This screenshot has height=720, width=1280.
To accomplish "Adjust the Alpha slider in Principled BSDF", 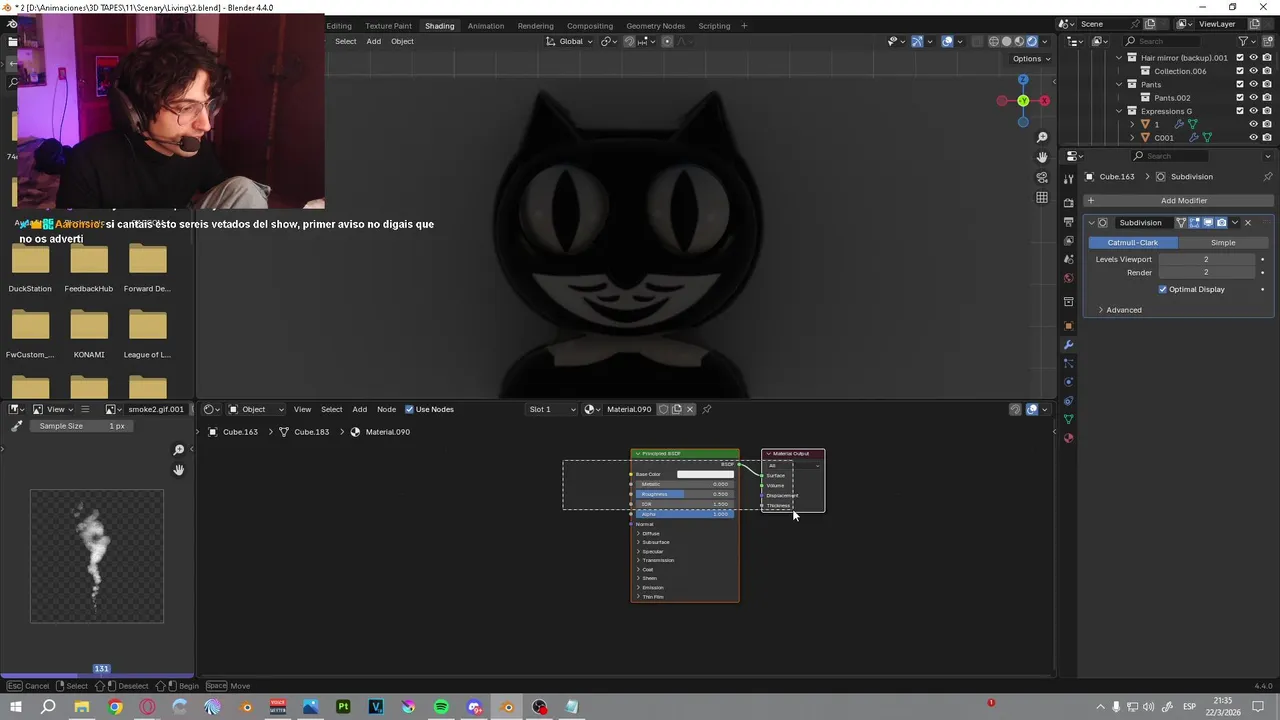I will pyautogui.click(x=684, y=514).
